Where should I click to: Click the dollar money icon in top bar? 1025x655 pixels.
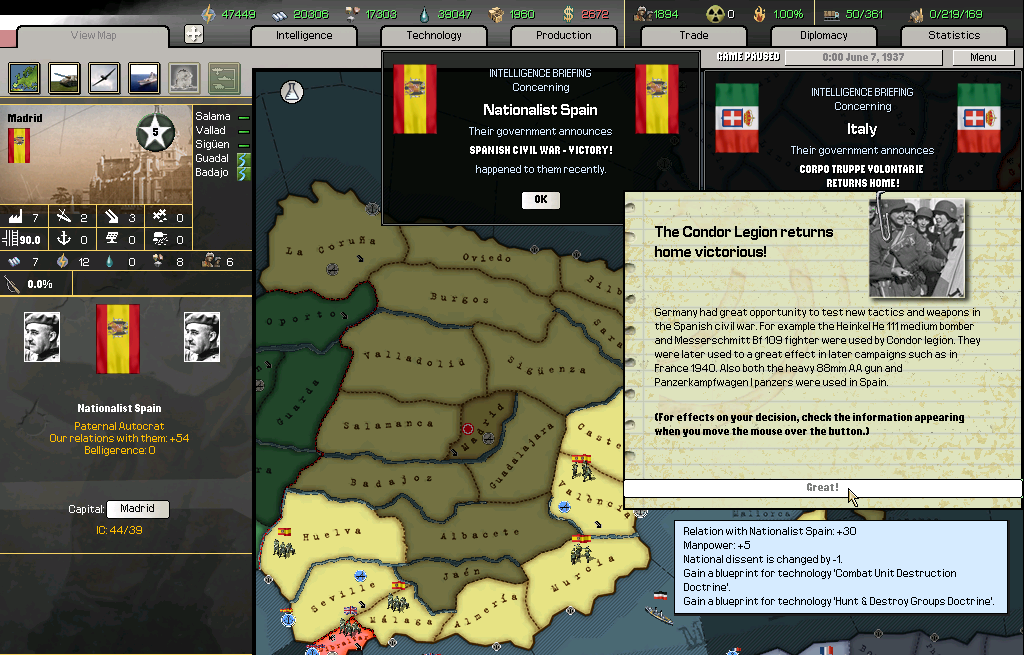568,14
